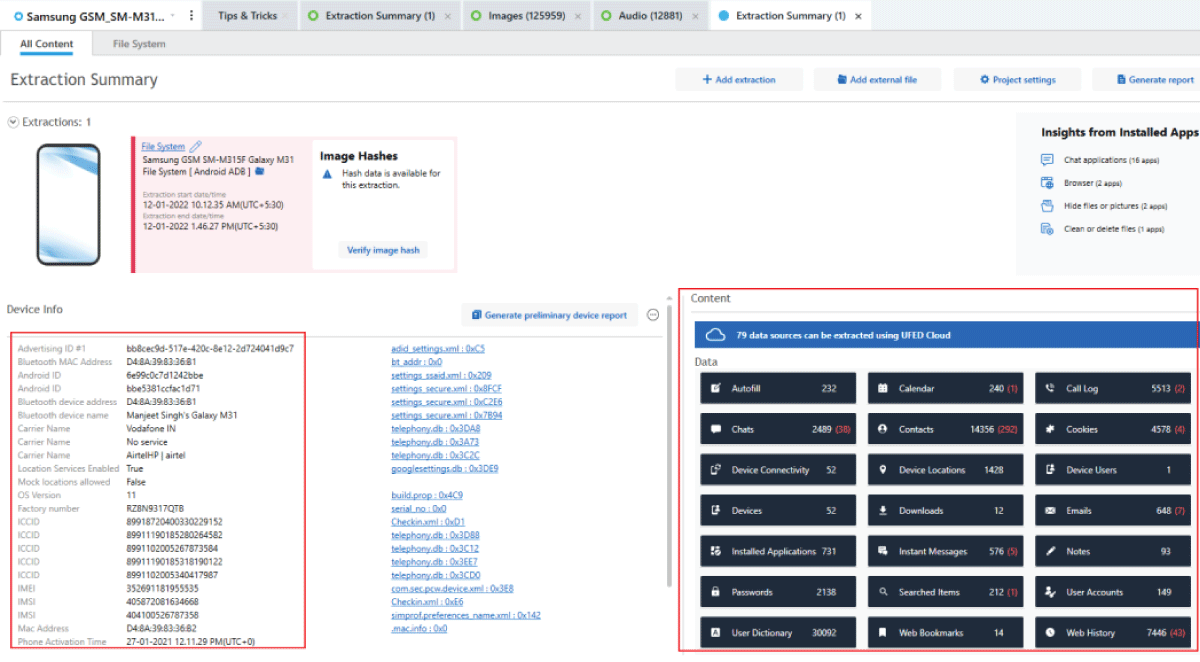Image resolution: width=1200 pixels, height=662 pixels.
Task: Click the Passwords lock icon
Action: tap(715, 592)
